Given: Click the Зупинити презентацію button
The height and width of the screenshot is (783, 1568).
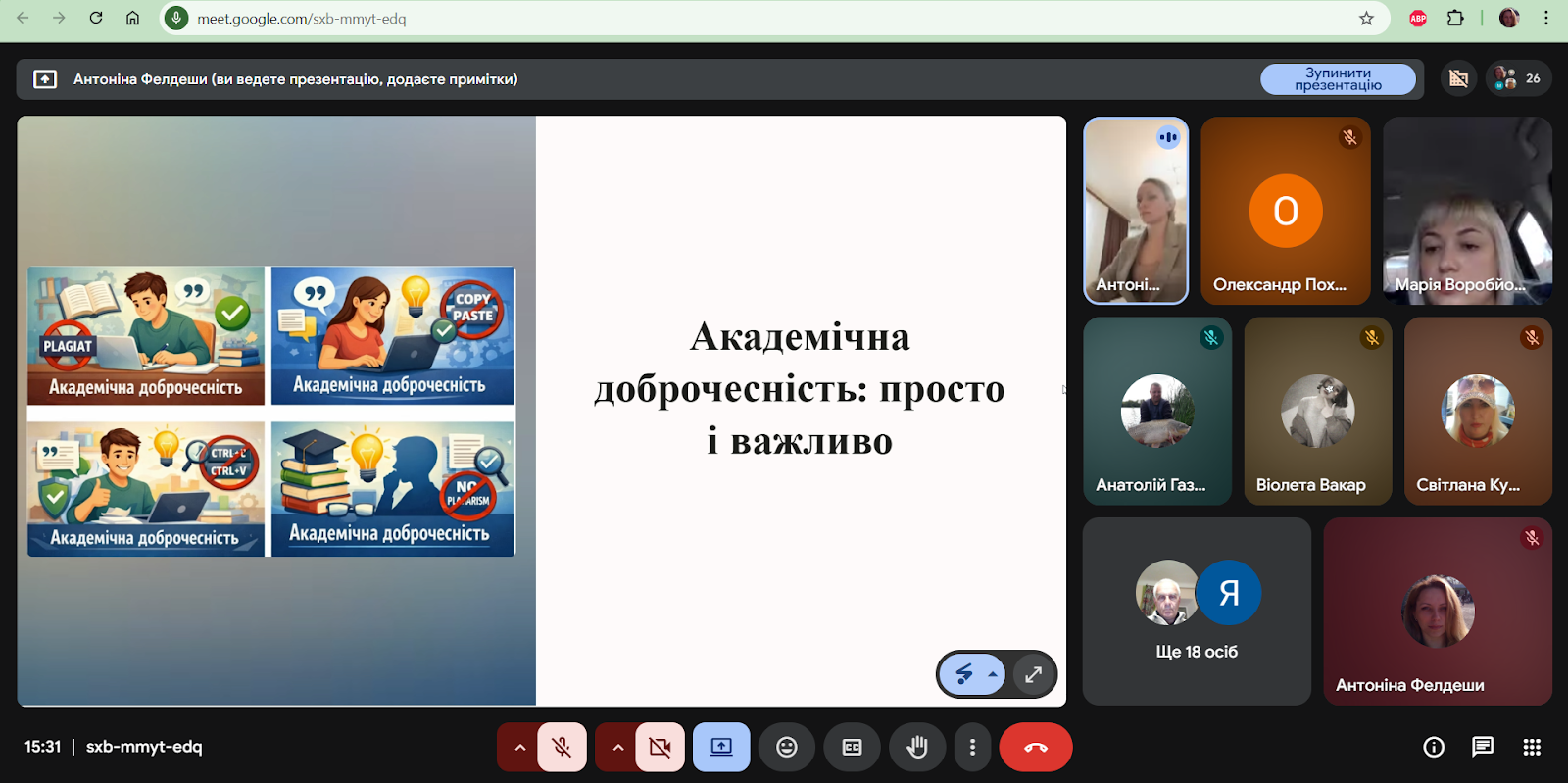Looking at the screenshot, I should (1338, 79).
